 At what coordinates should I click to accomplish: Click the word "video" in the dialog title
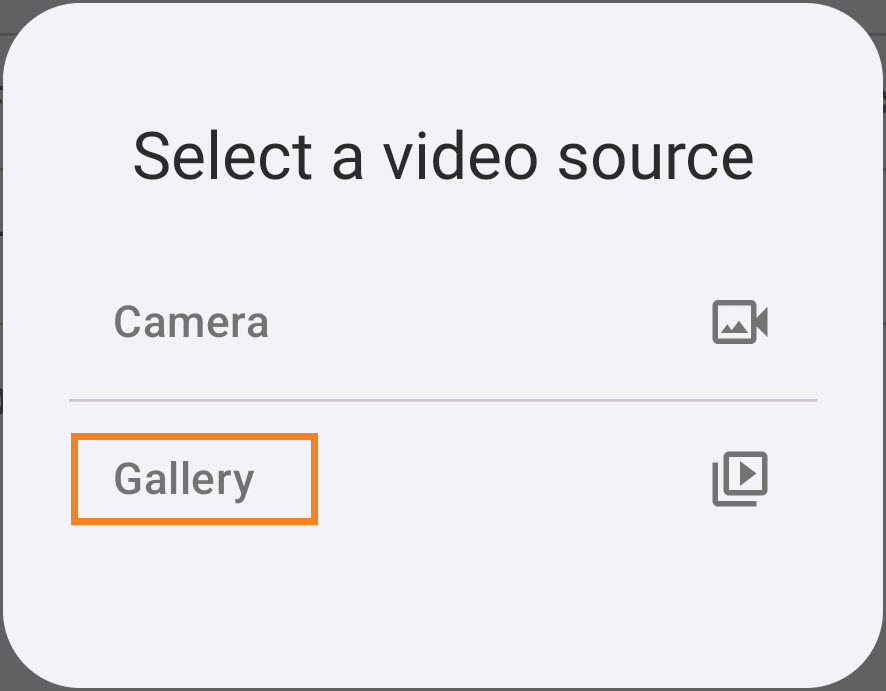point(461,157)
